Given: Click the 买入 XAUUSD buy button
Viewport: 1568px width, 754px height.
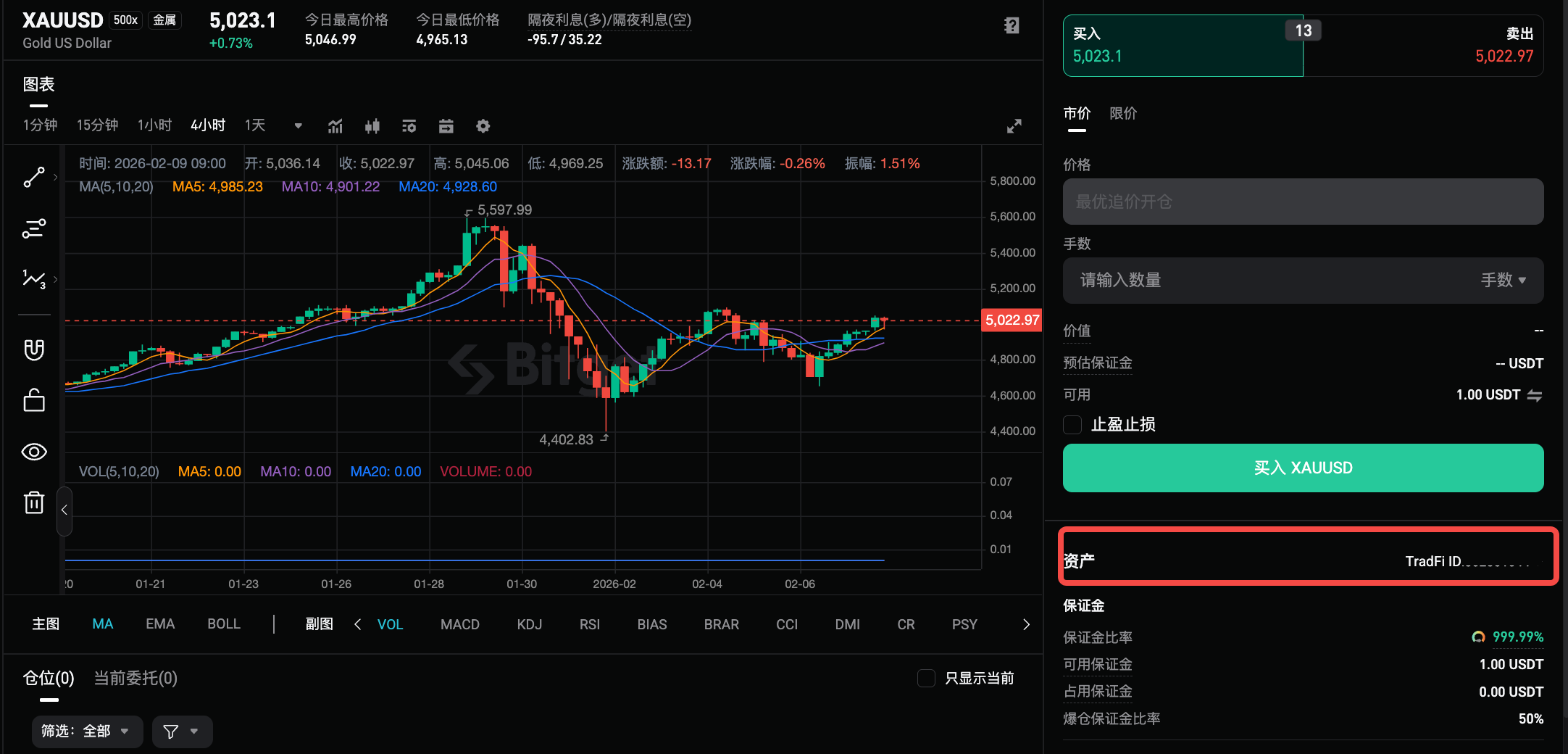Looking at the screenshot, I should click(x=1302, y=468).
